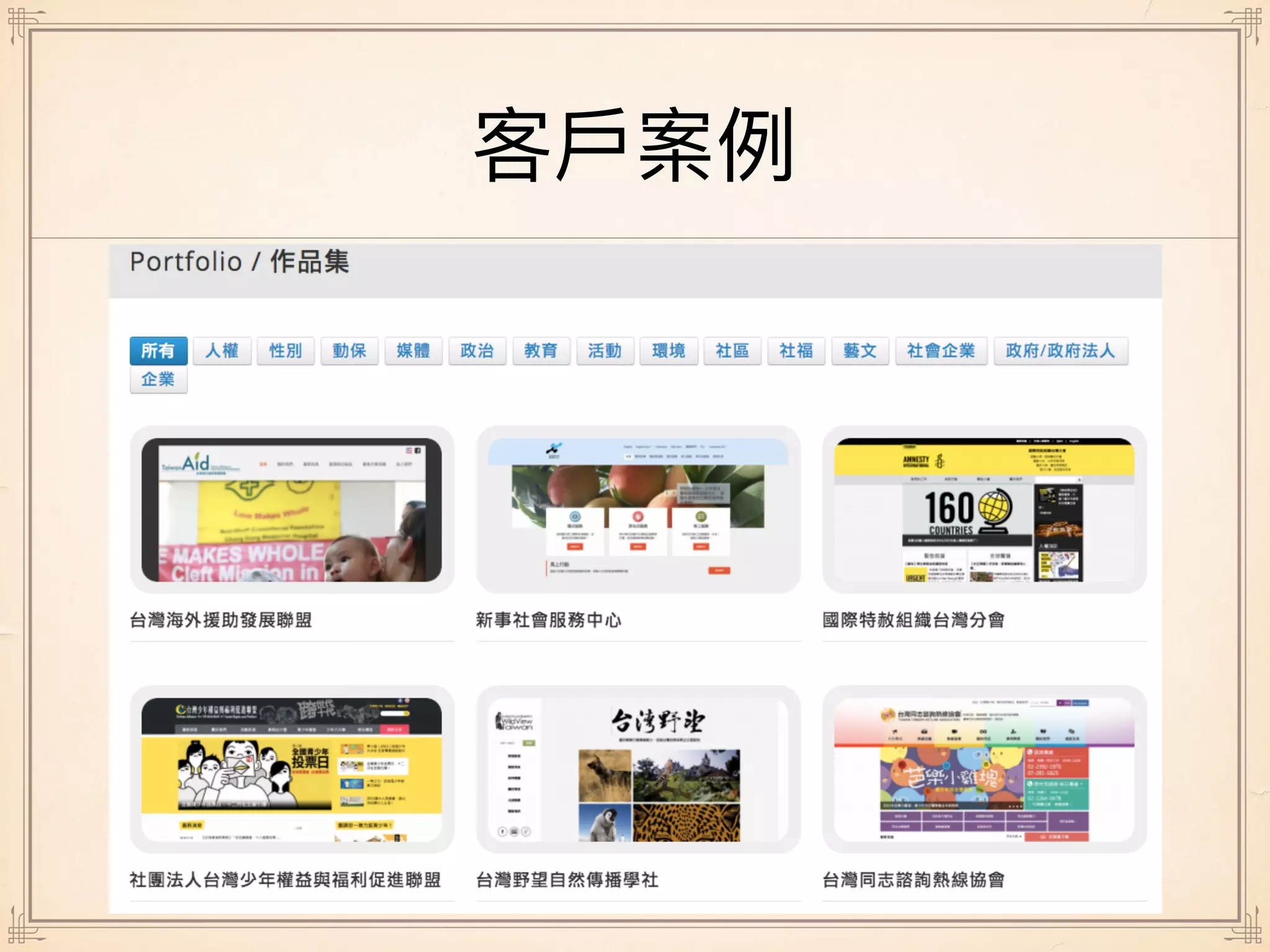Click the 國際特赦組織台灣分會 title link

[913, 620]
